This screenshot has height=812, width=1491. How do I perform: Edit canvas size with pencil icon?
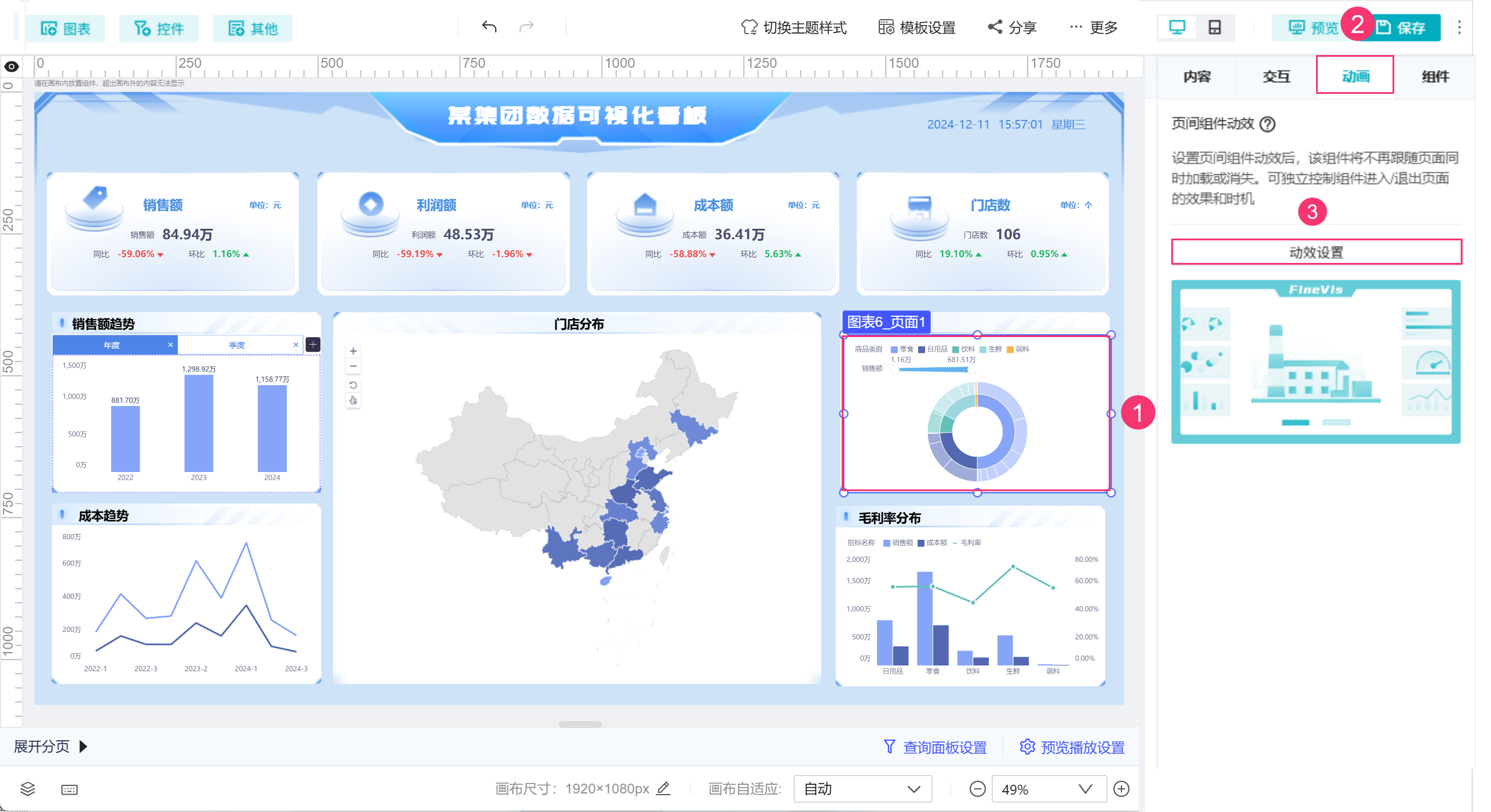point(664,788)
